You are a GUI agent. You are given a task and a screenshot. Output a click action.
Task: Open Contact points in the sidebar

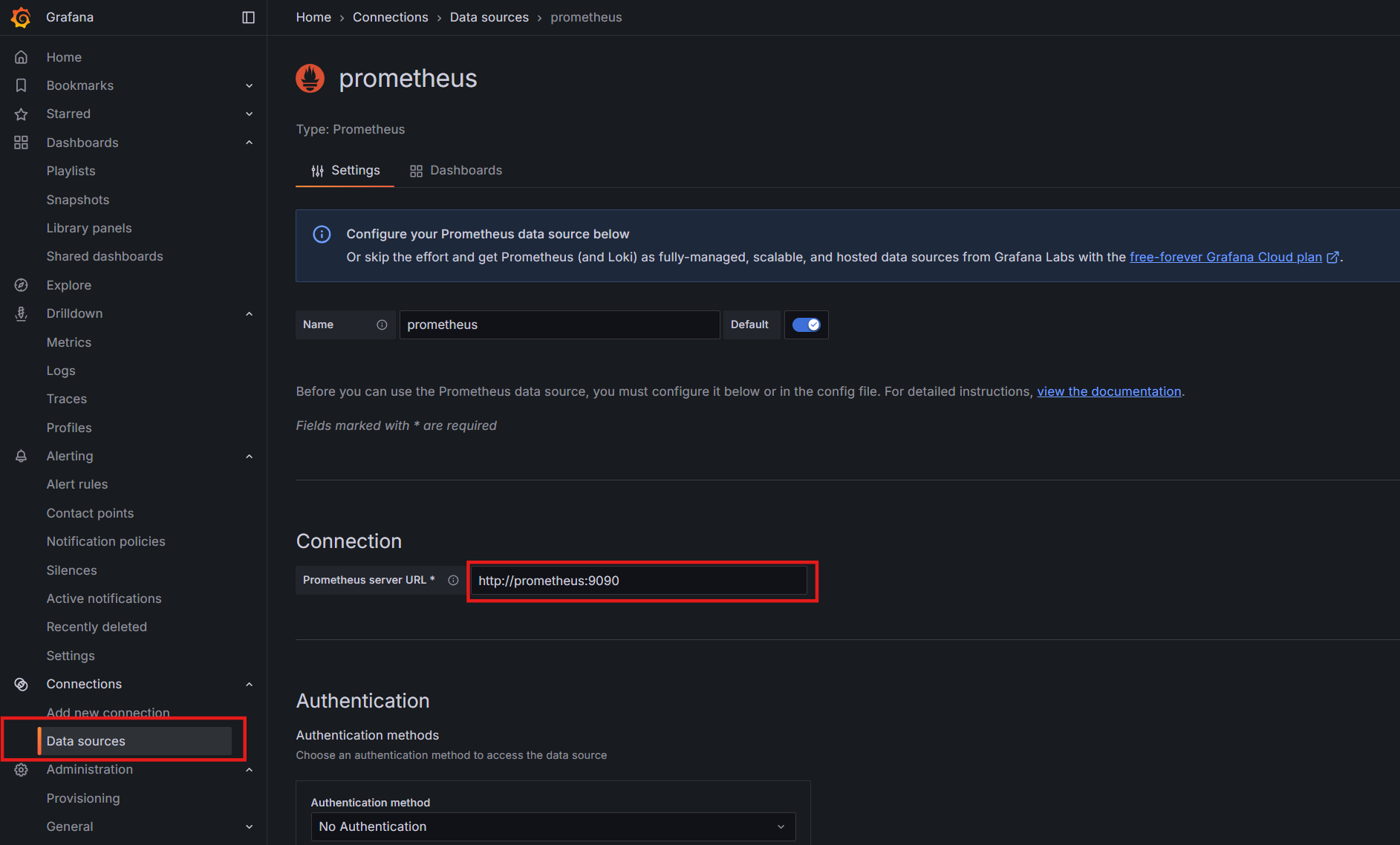pos(90,513)
